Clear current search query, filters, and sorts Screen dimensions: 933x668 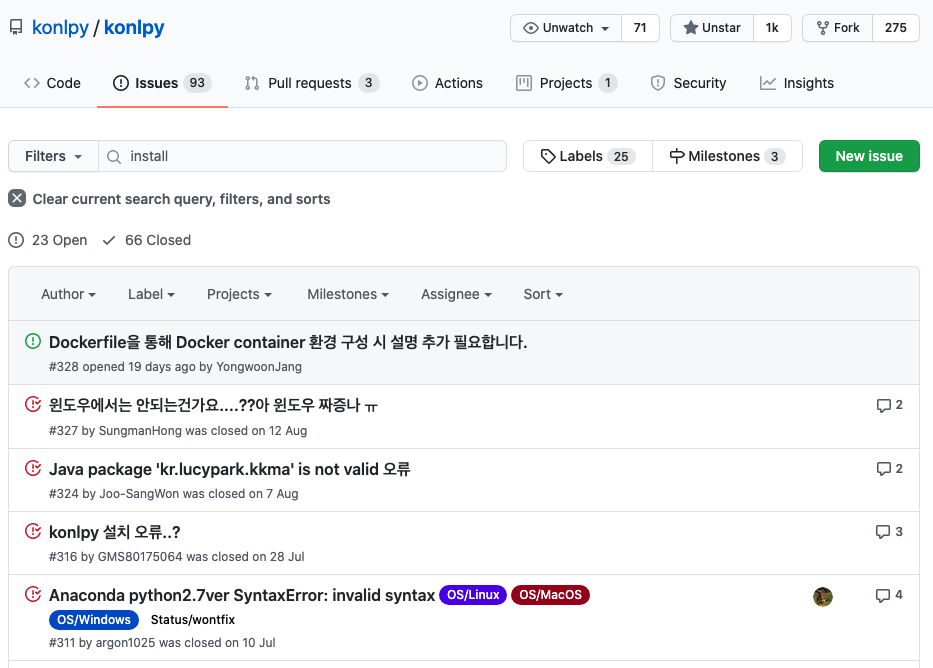pos(169,199)
